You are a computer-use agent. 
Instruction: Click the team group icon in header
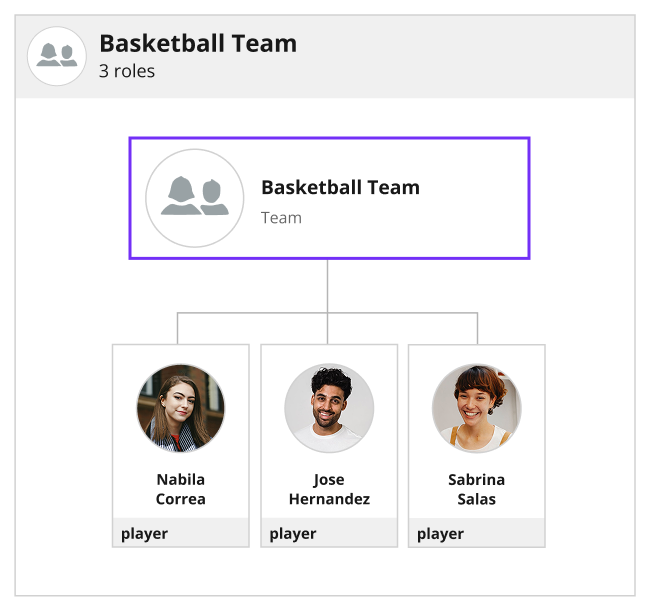(x=57, y=56)
